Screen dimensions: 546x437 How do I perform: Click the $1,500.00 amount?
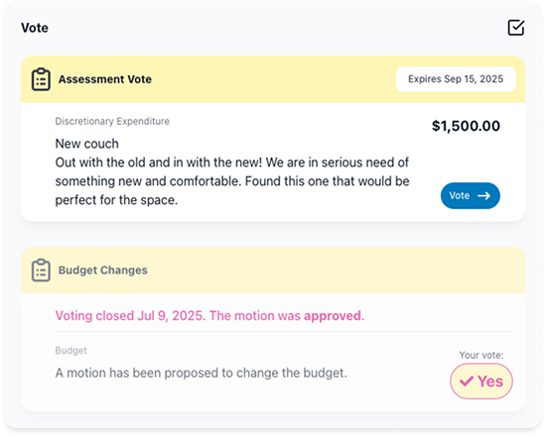point(466,126)
